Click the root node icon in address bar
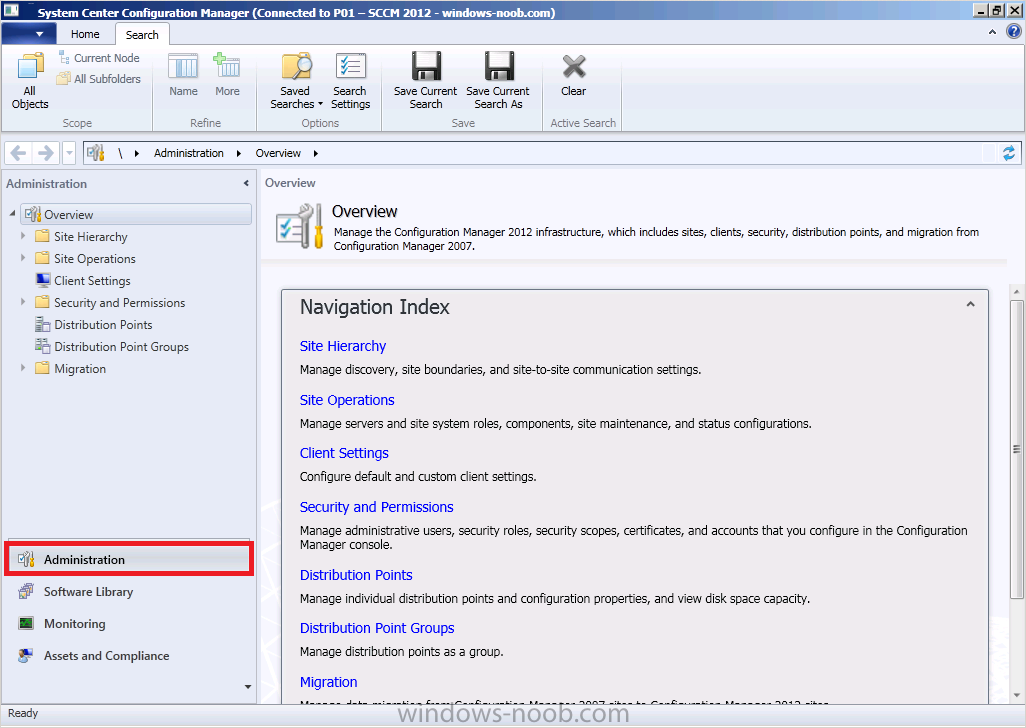The width and height of the screenshot is (1026, 728). (x=96, y=153)
